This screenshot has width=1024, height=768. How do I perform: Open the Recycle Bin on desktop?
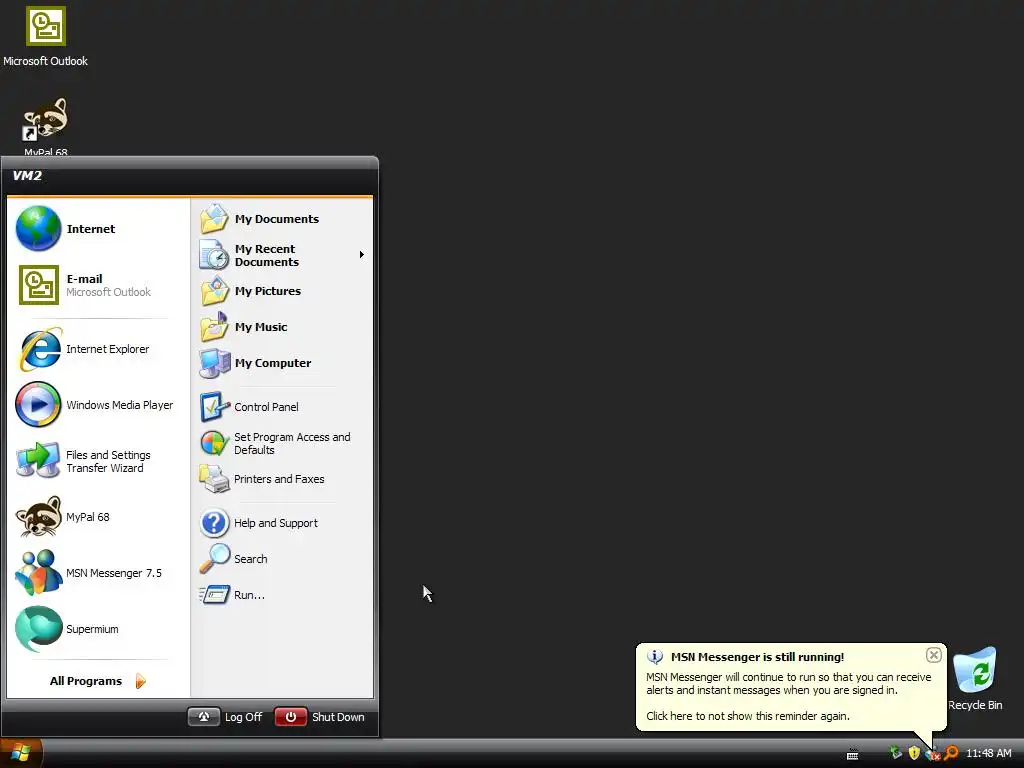pos(975,679)
